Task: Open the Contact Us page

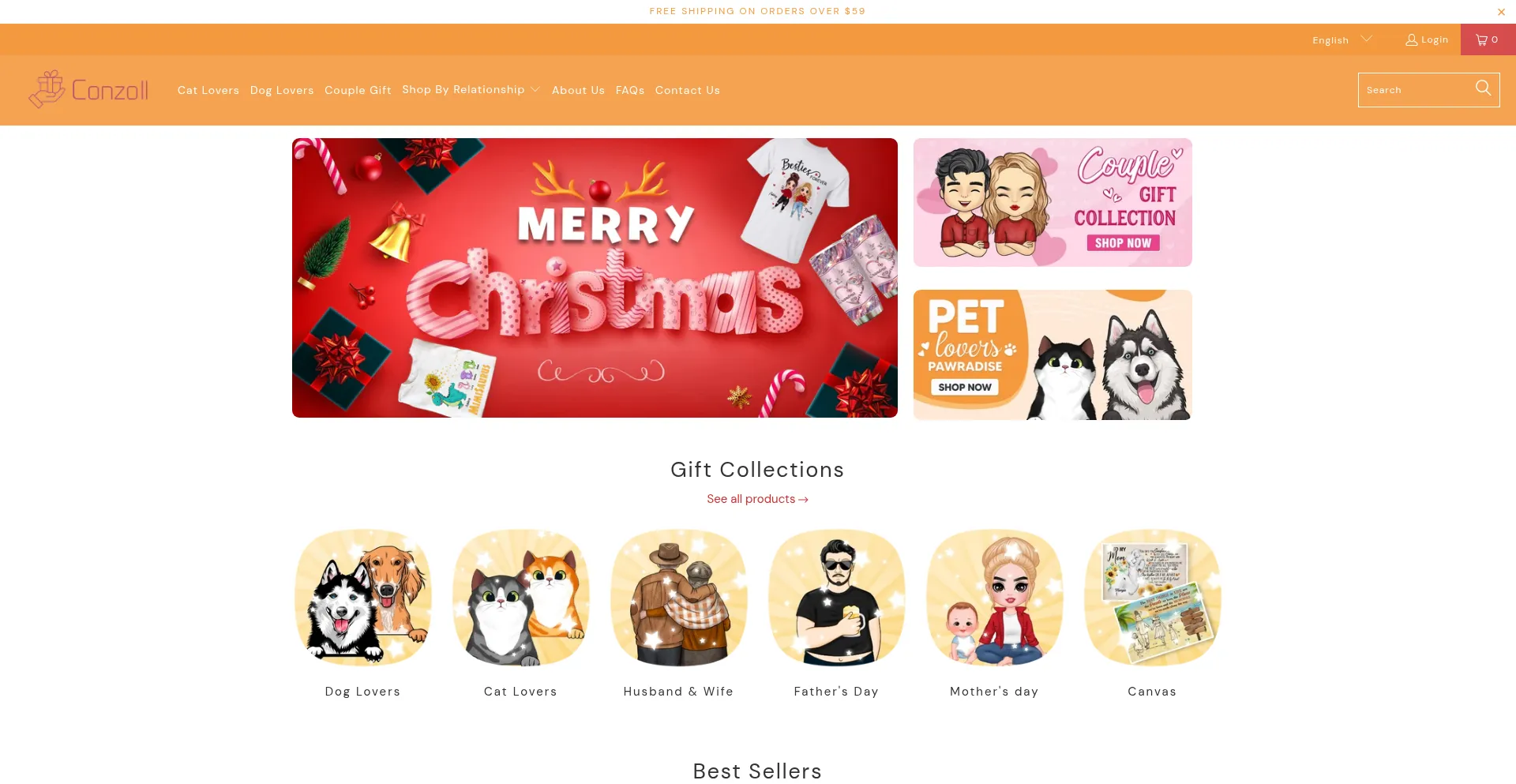Action: 688,90
